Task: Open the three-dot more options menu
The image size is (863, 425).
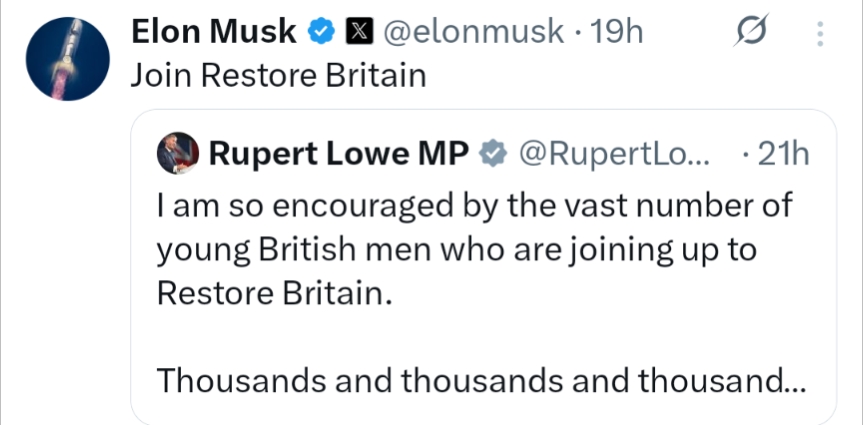Action: click(x=820, y=35)
